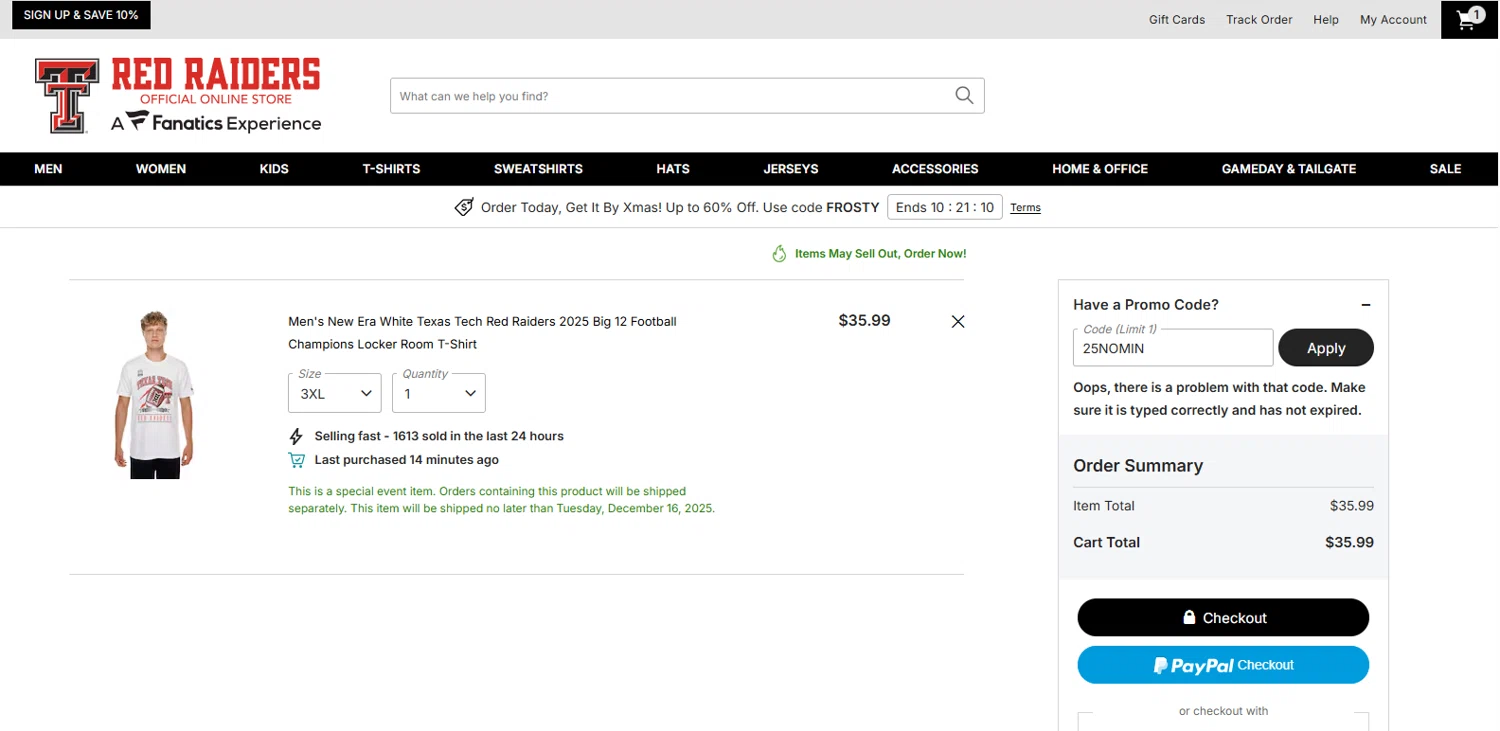Click the SIGN UP & SAVE 10% button
1500x731 pixels.
(x=81, y=15)
